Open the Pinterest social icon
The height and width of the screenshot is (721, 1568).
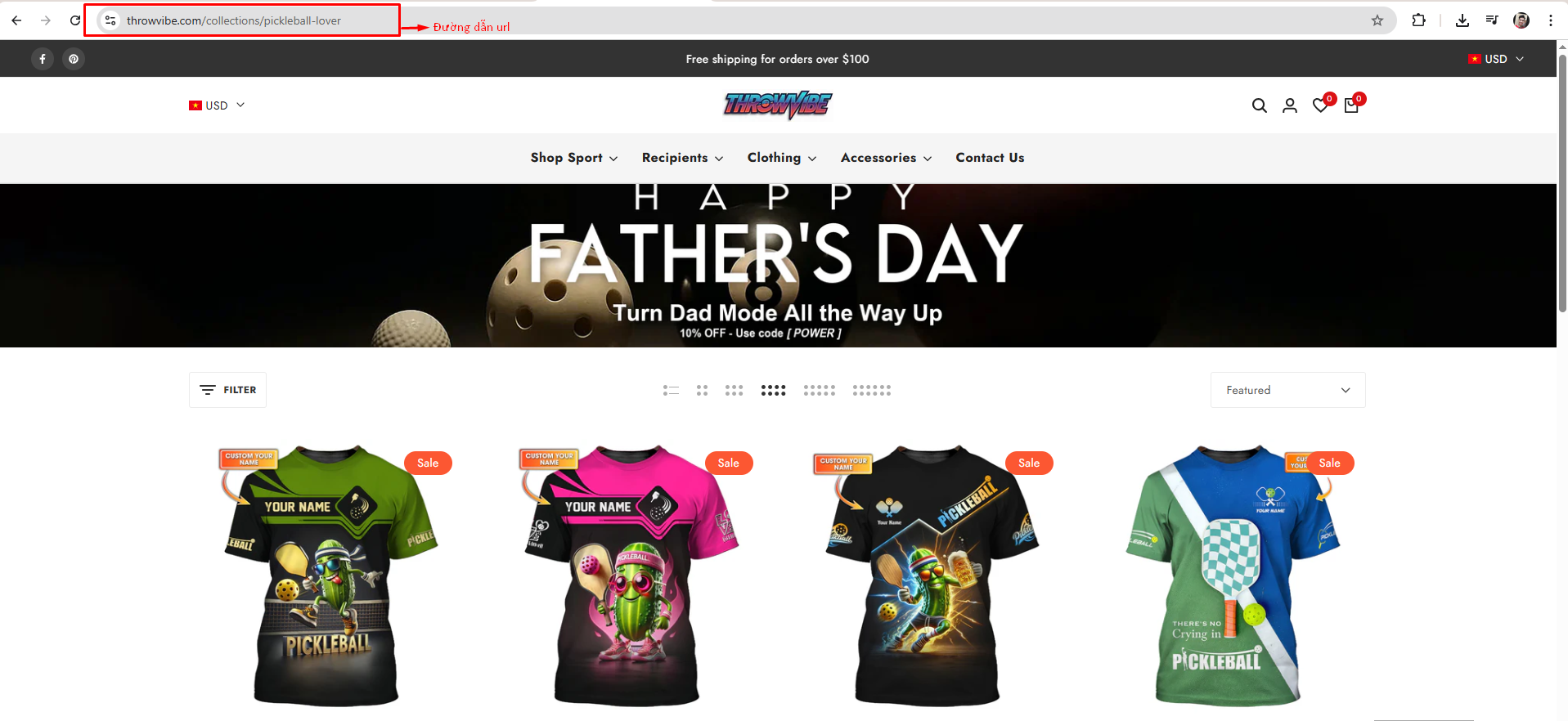pyautogui.click(x=74, y=59)
